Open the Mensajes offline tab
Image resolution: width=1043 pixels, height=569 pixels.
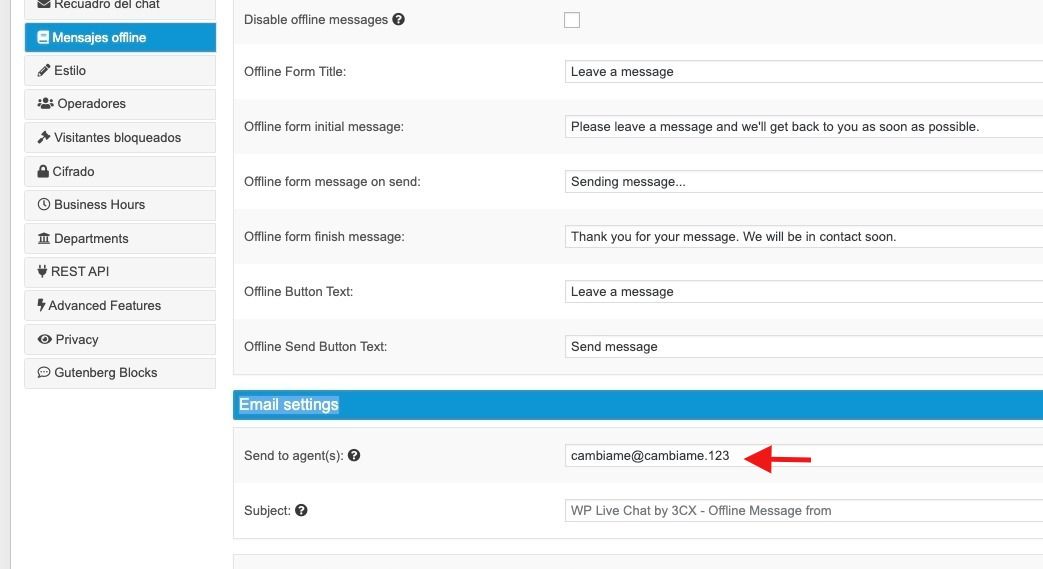[x=120, y=37]
